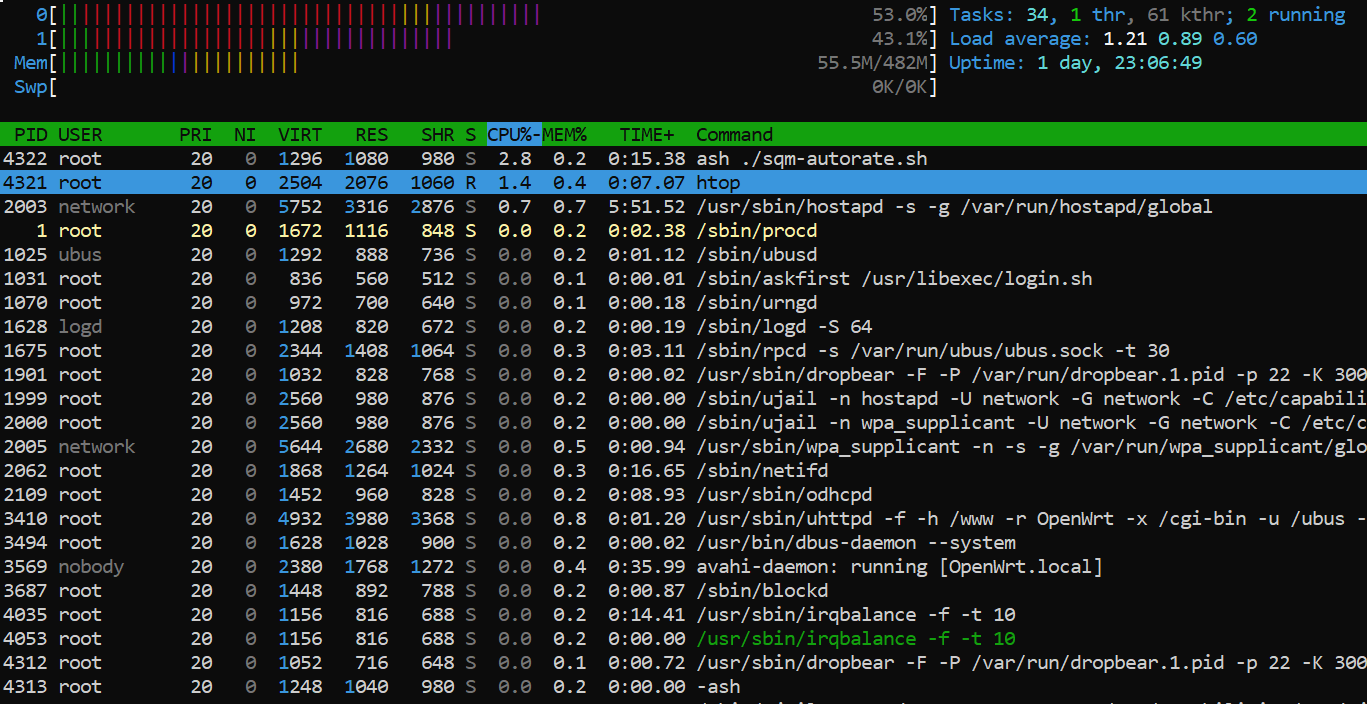Click the SHR column header
The width and height of the screenshot is (1367, 704).
click(x=437, y=135)
